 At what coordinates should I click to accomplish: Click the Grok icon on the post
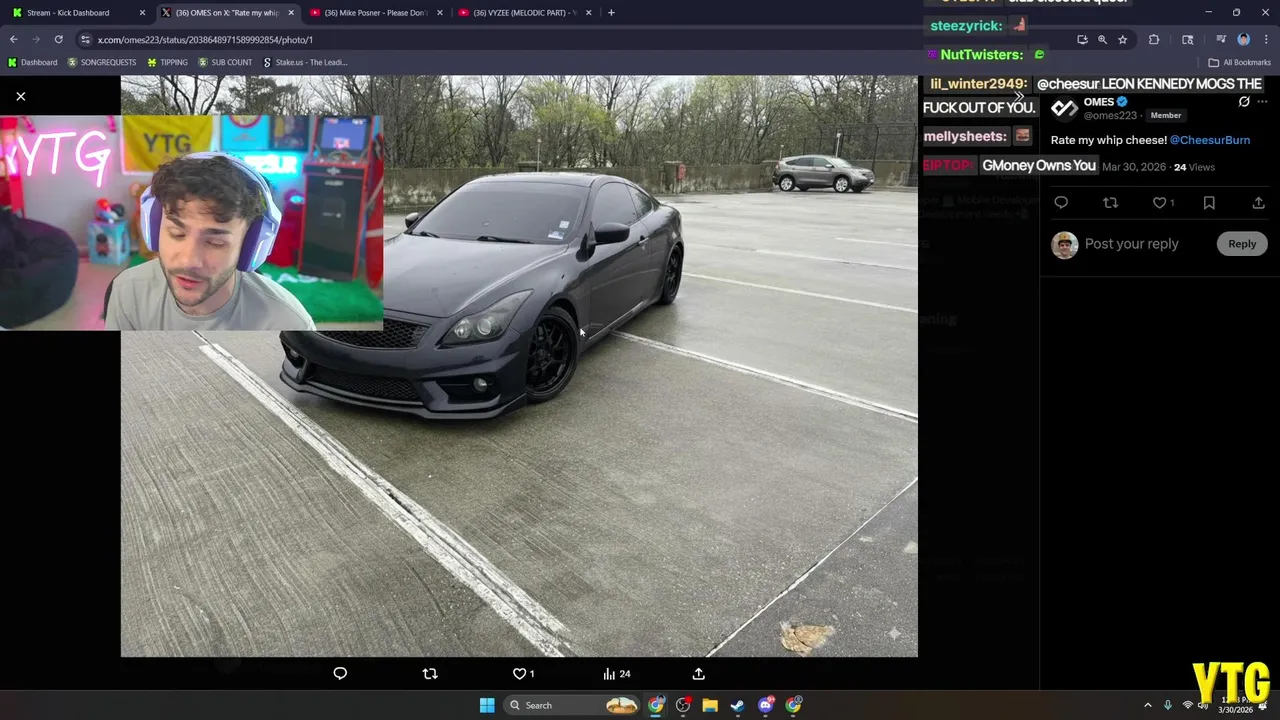1244,102
